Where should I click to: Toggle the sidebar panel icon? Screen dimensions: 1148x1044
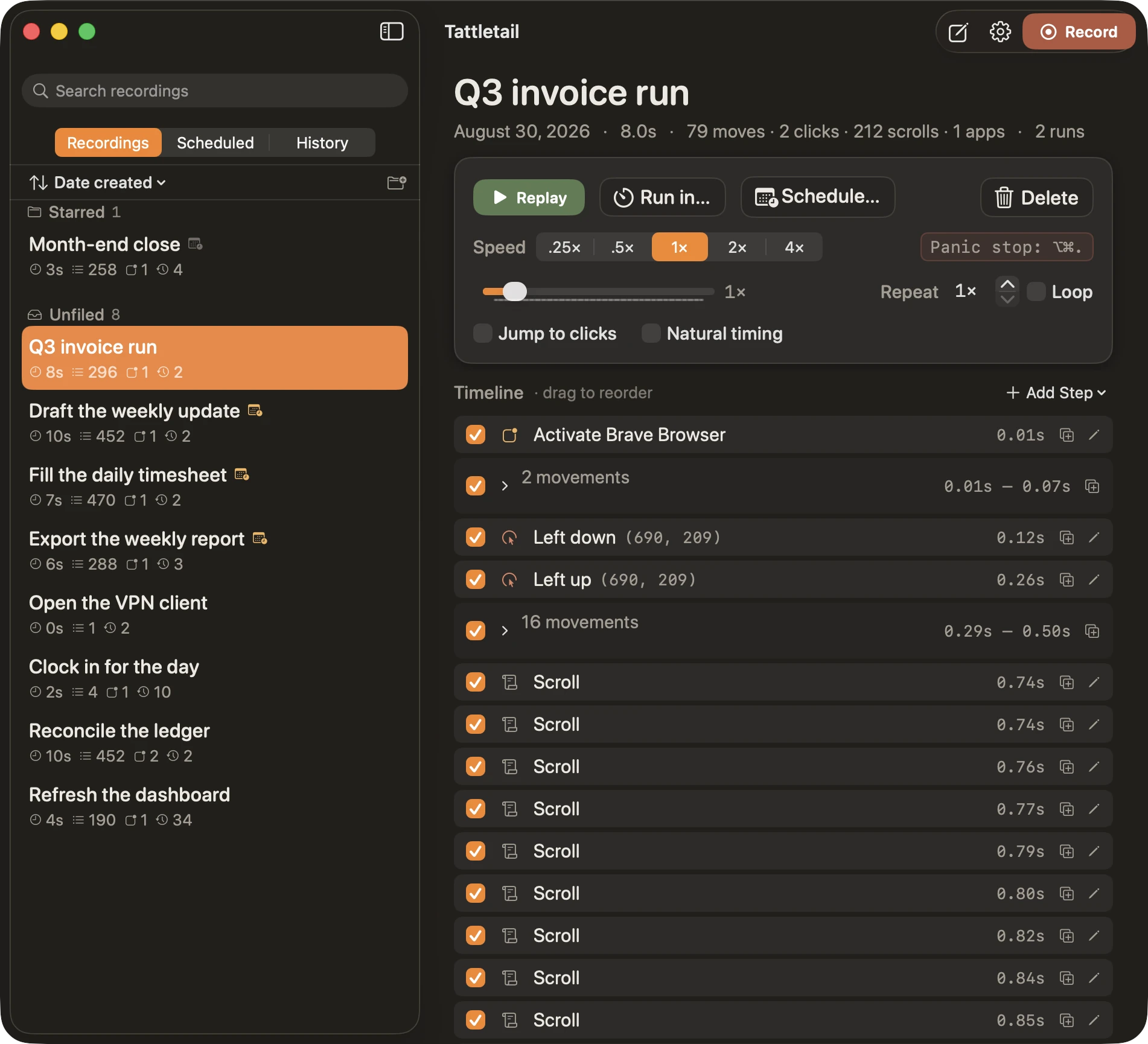coord(392,31)
